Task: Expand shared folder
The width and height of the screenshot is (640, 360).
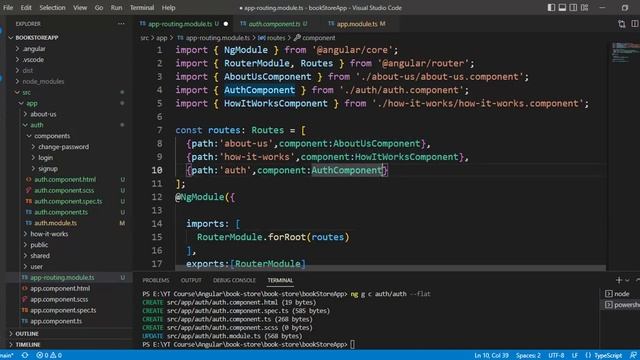Action: click(40, 256)
